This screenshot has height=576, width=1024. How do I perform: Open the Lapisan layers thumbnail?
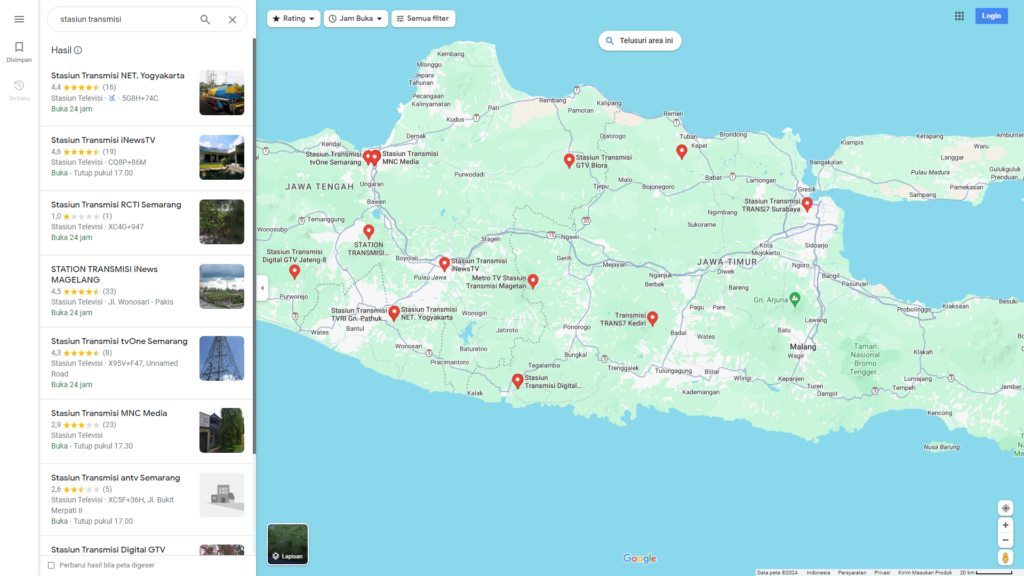point(287,544)
